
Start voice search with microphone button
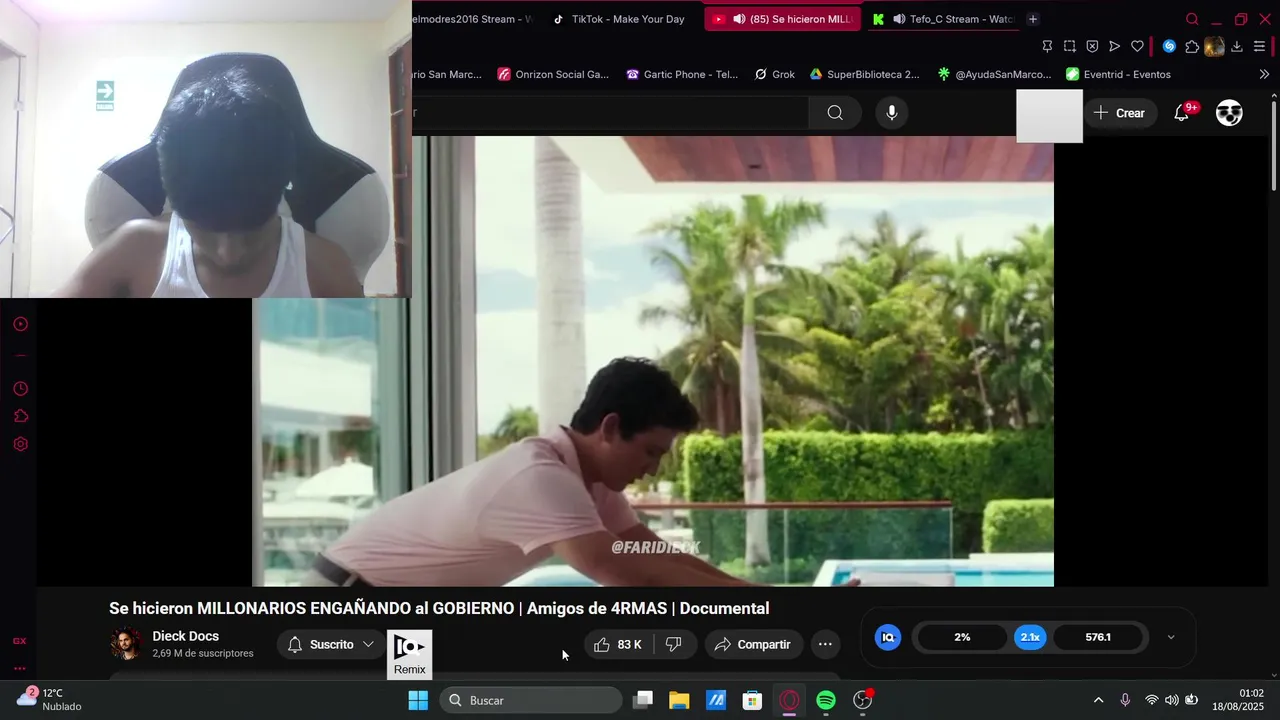coord(892,113)
